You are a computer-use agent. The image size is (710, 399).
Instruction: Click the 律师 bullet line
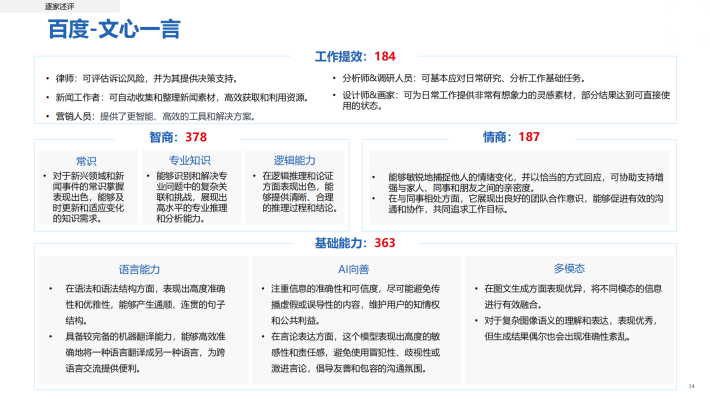pos(147,79)
